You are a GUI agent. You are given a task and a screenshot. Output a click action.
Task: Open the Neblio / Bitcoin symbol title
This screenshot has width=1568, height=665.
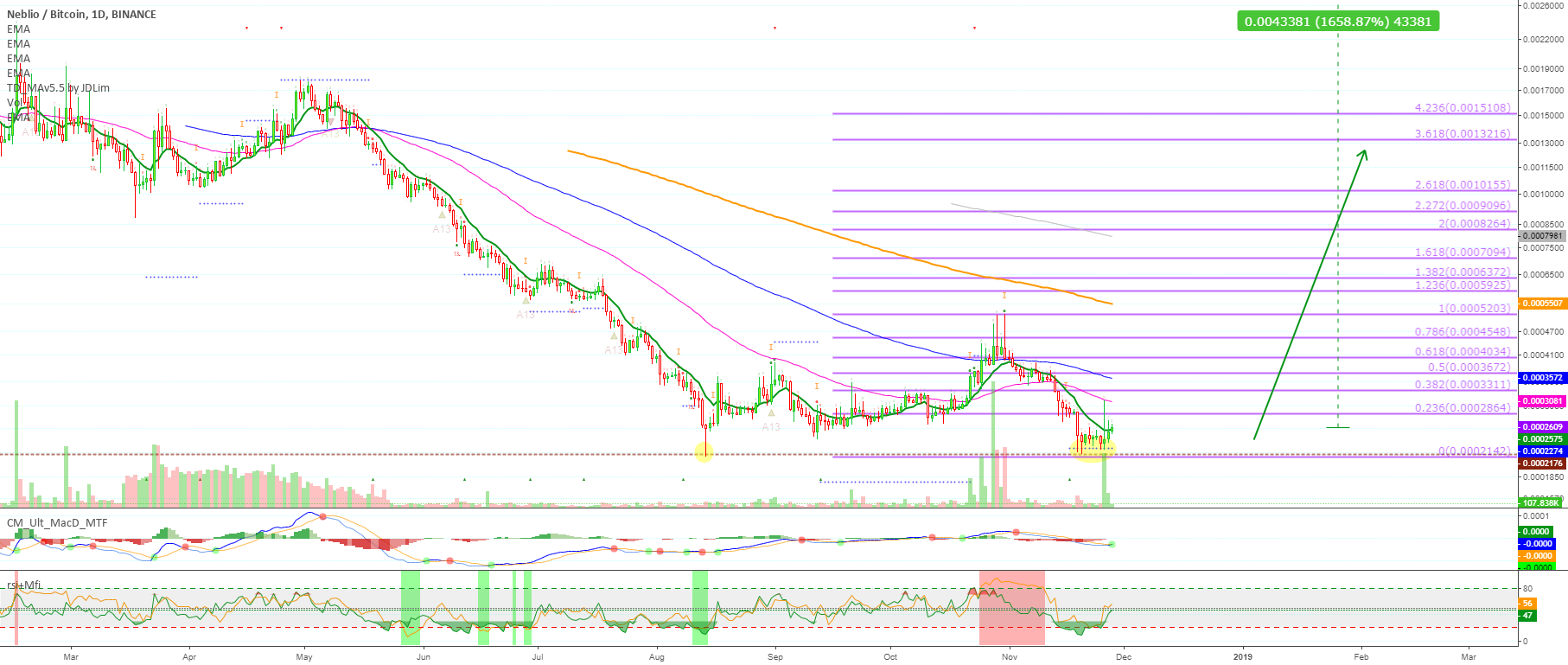coord(81,15)
